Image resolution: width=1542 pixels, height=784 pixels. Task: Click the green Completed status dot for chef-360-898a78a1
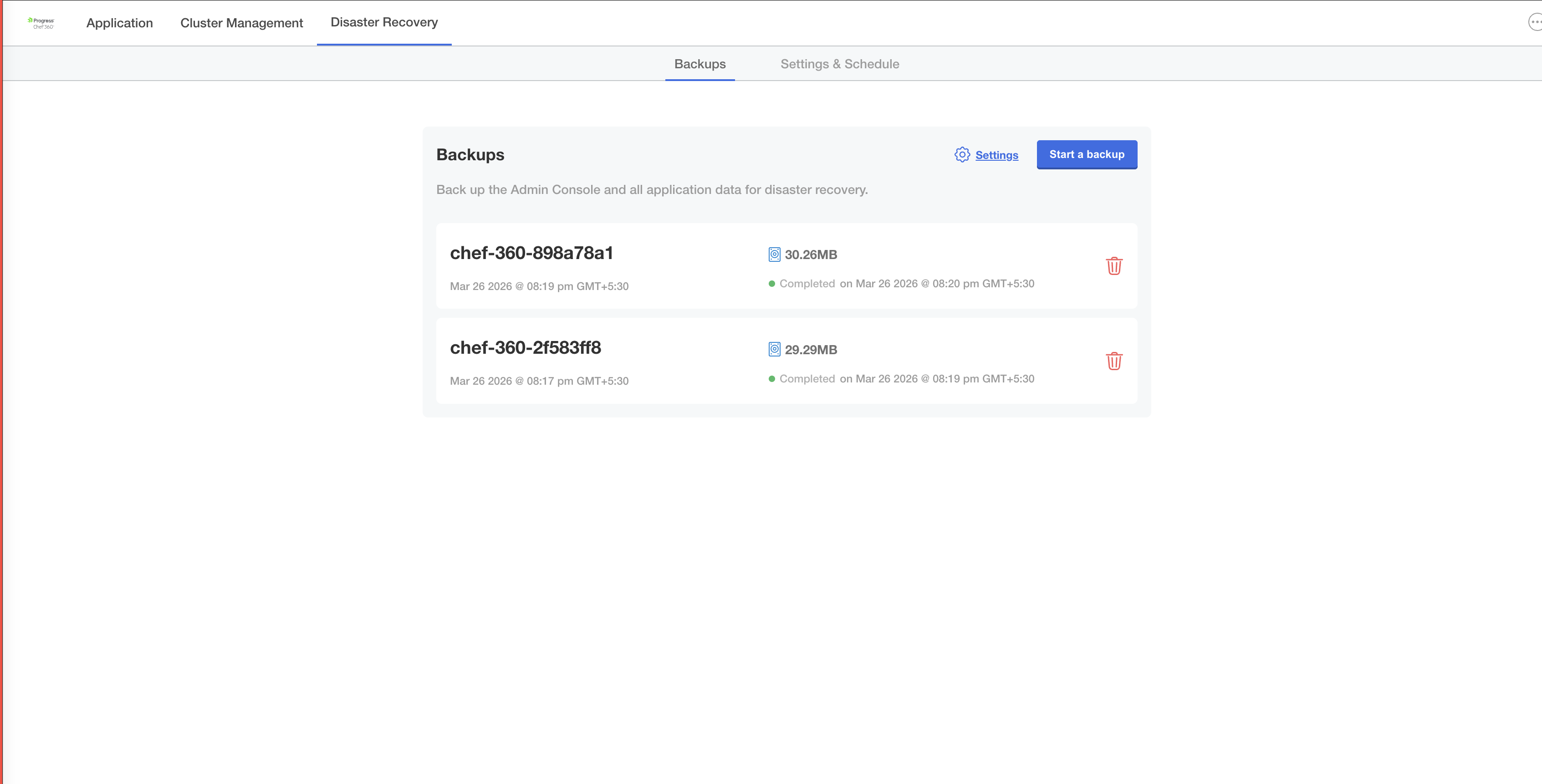(x=773, y=283)
